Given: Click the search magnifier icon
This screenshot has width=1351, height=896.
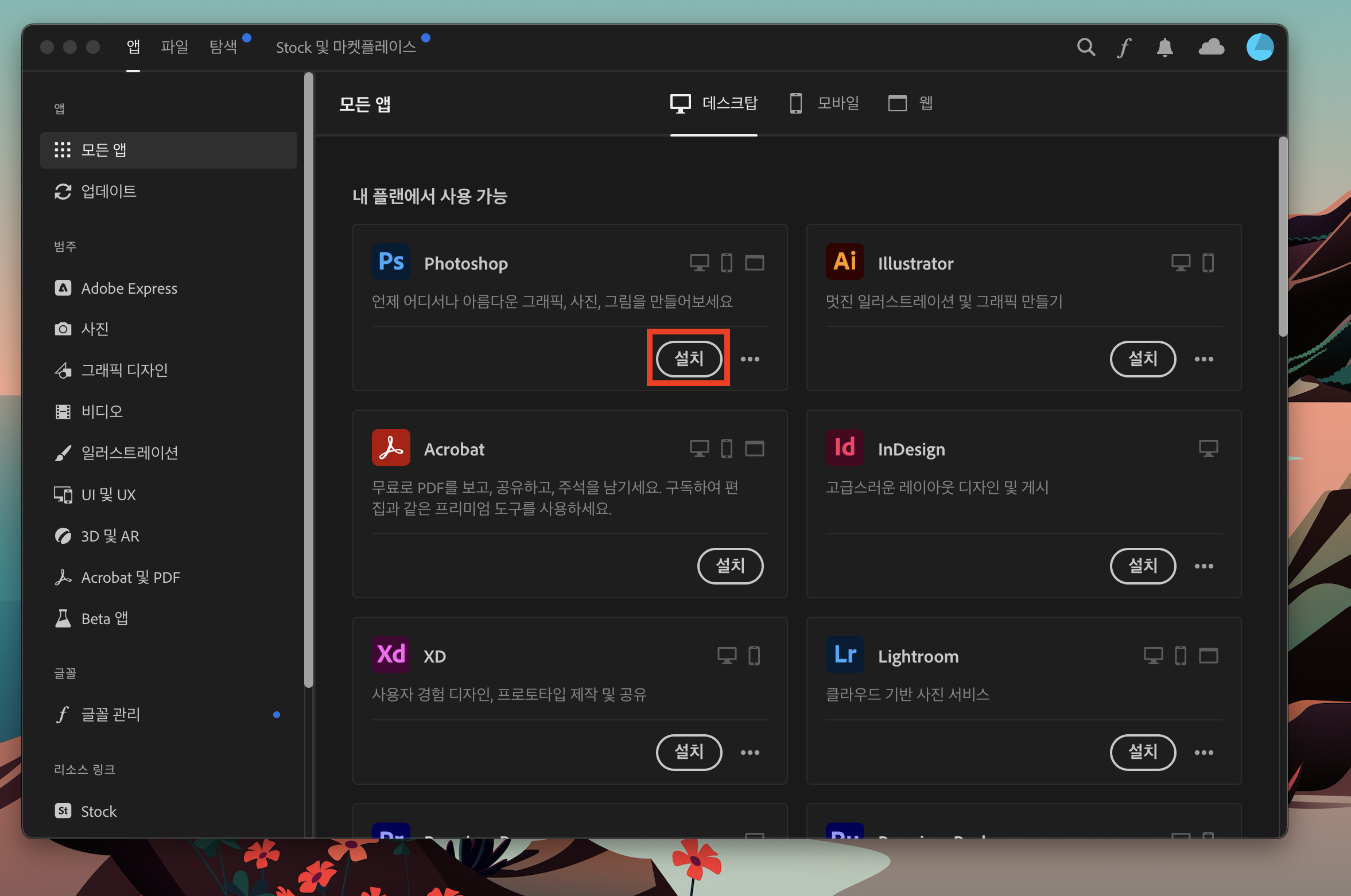Looking at the screenshot, I should click(x=1085, y=47).
